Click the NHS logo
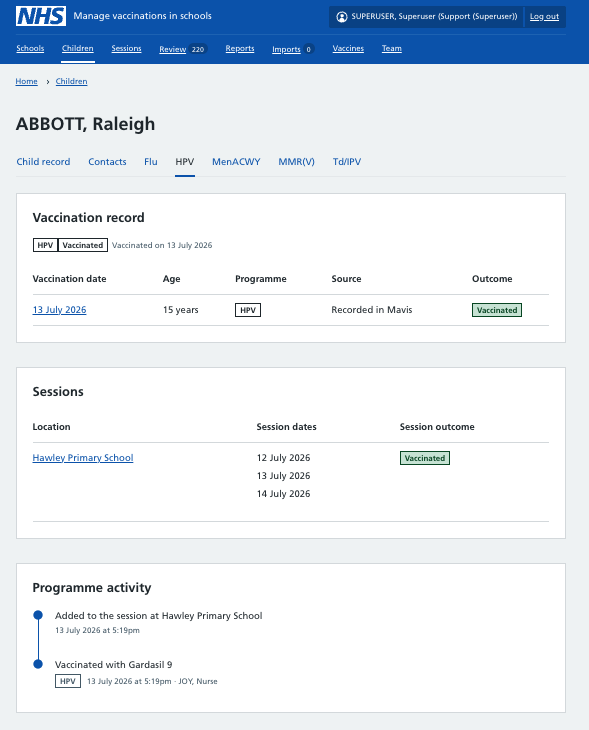Screen dimensions: 589x730 point(41,16)
